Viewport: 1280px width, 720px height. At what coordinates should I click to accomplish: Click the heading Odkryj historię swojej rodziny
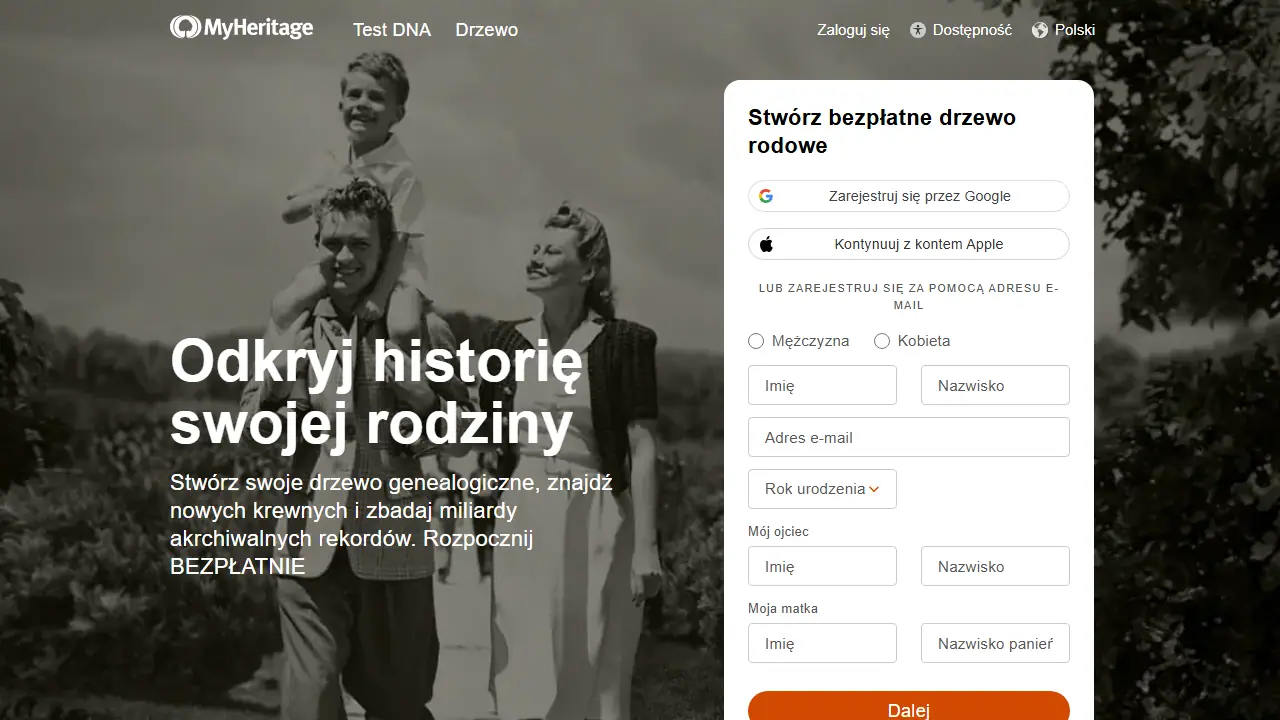[376, 392]
